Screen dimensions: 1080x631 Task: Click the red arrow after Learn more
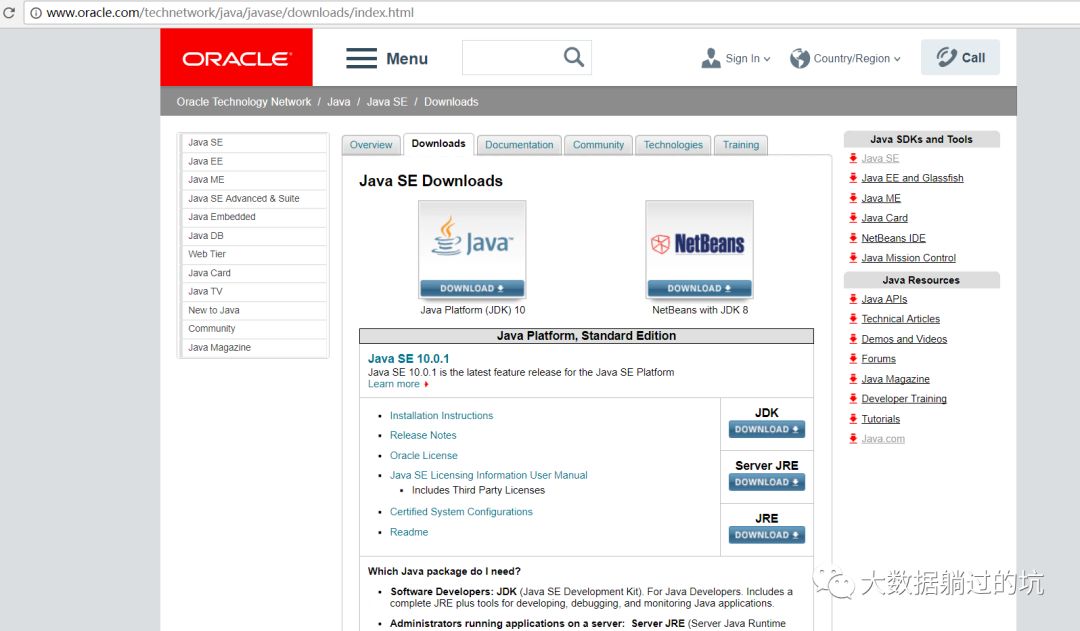426,384
